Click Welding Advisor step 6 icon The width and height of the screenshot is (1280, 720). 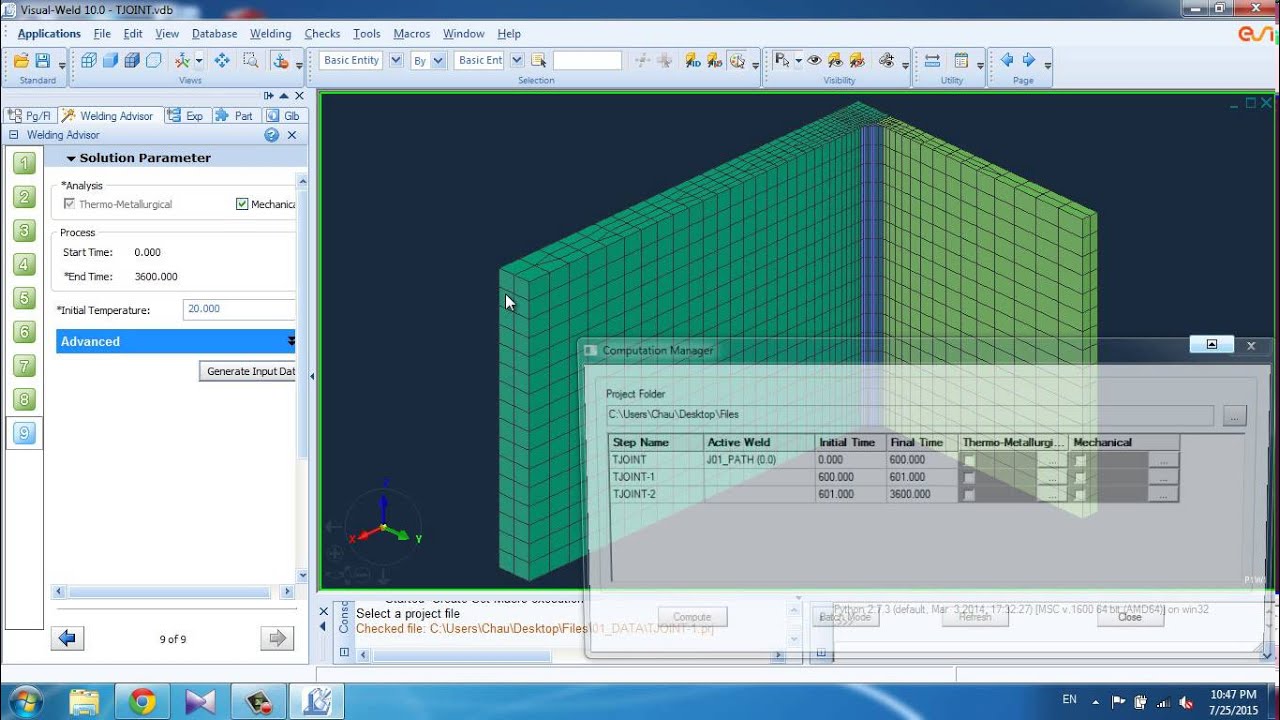pos(25,332)
